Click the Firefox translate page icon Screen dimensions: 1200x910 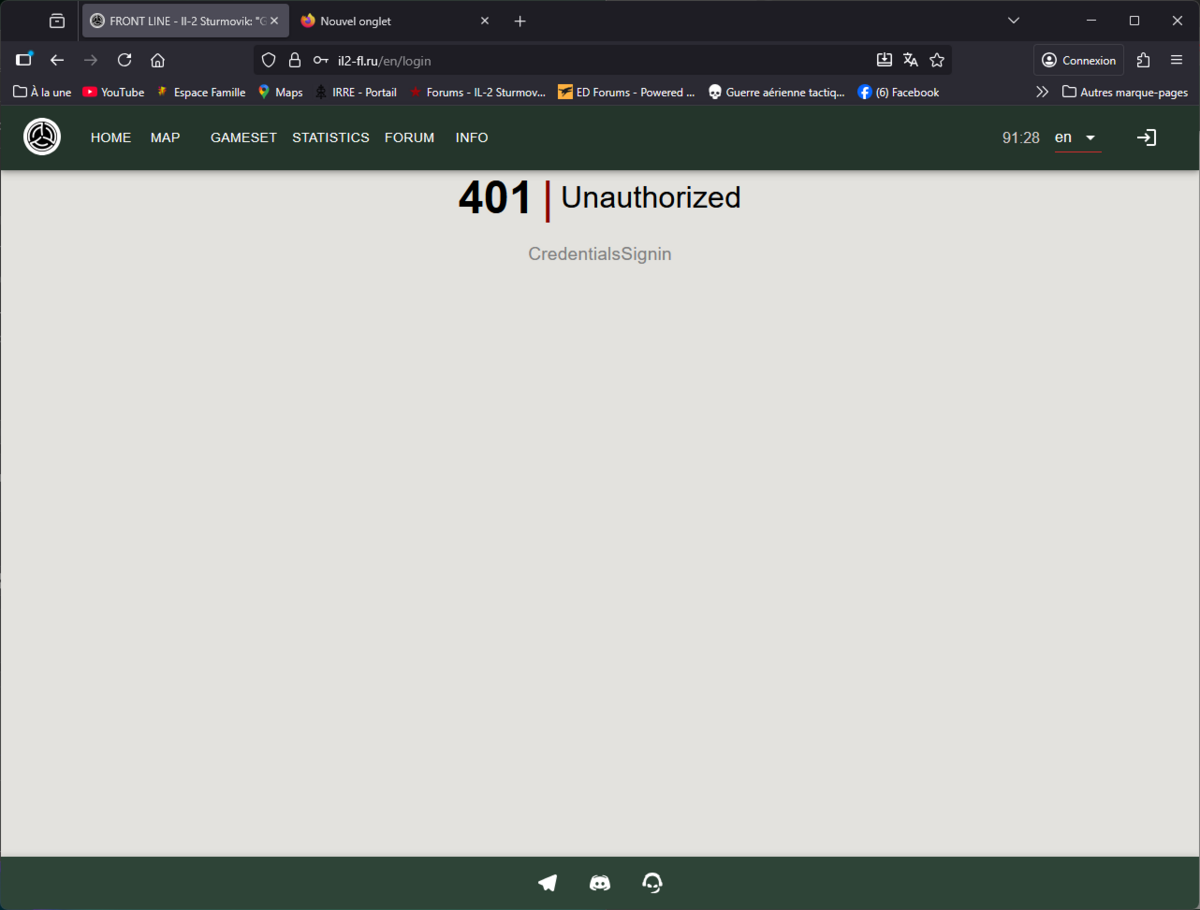910,60
